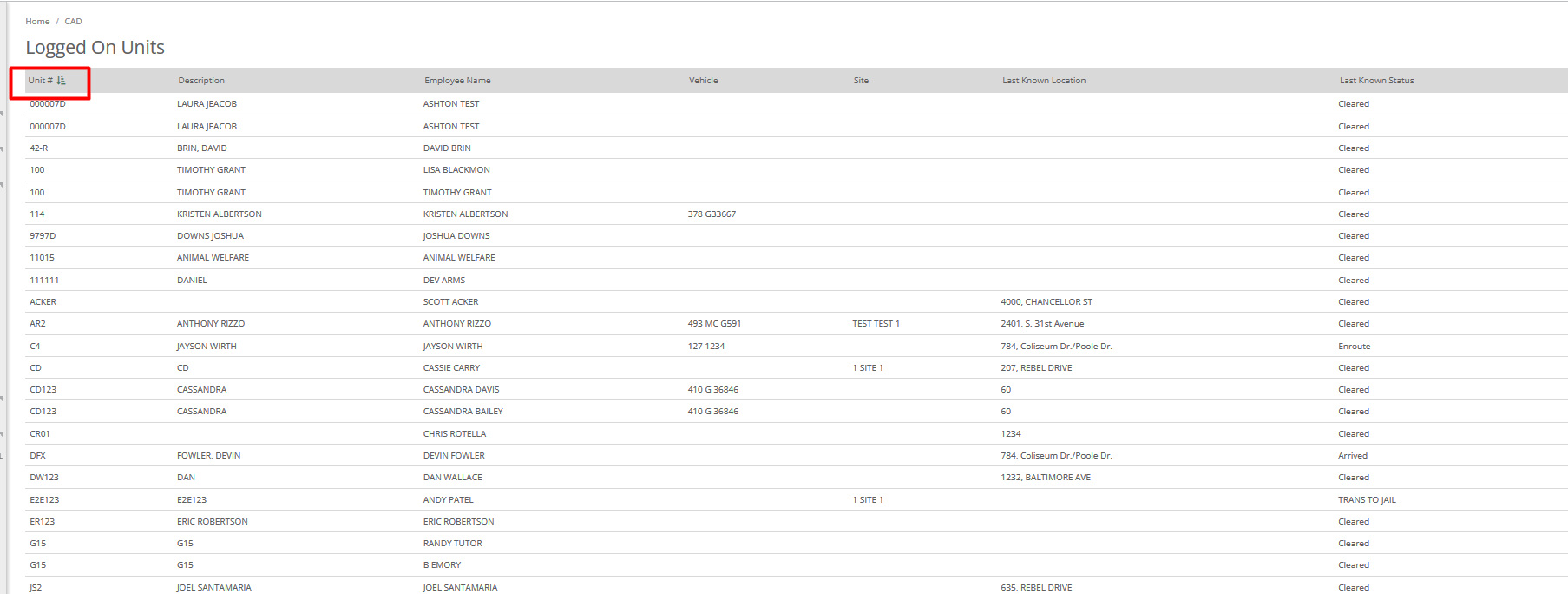Sort by Description column header
Screen dimensions: 1568x594
point(201,80)
